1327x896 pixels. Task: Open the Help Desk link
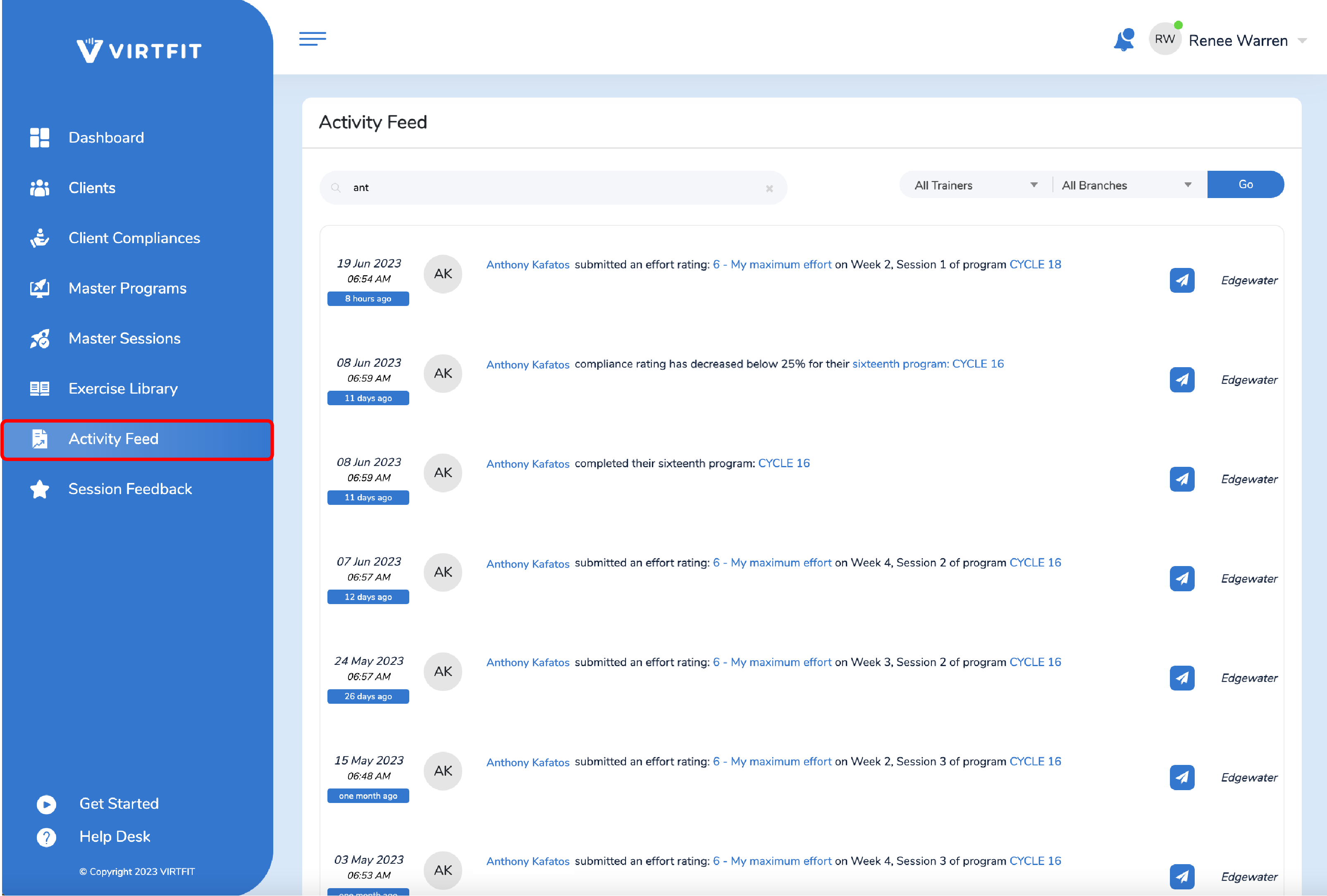pyautogui.click(x=114, y=836)
